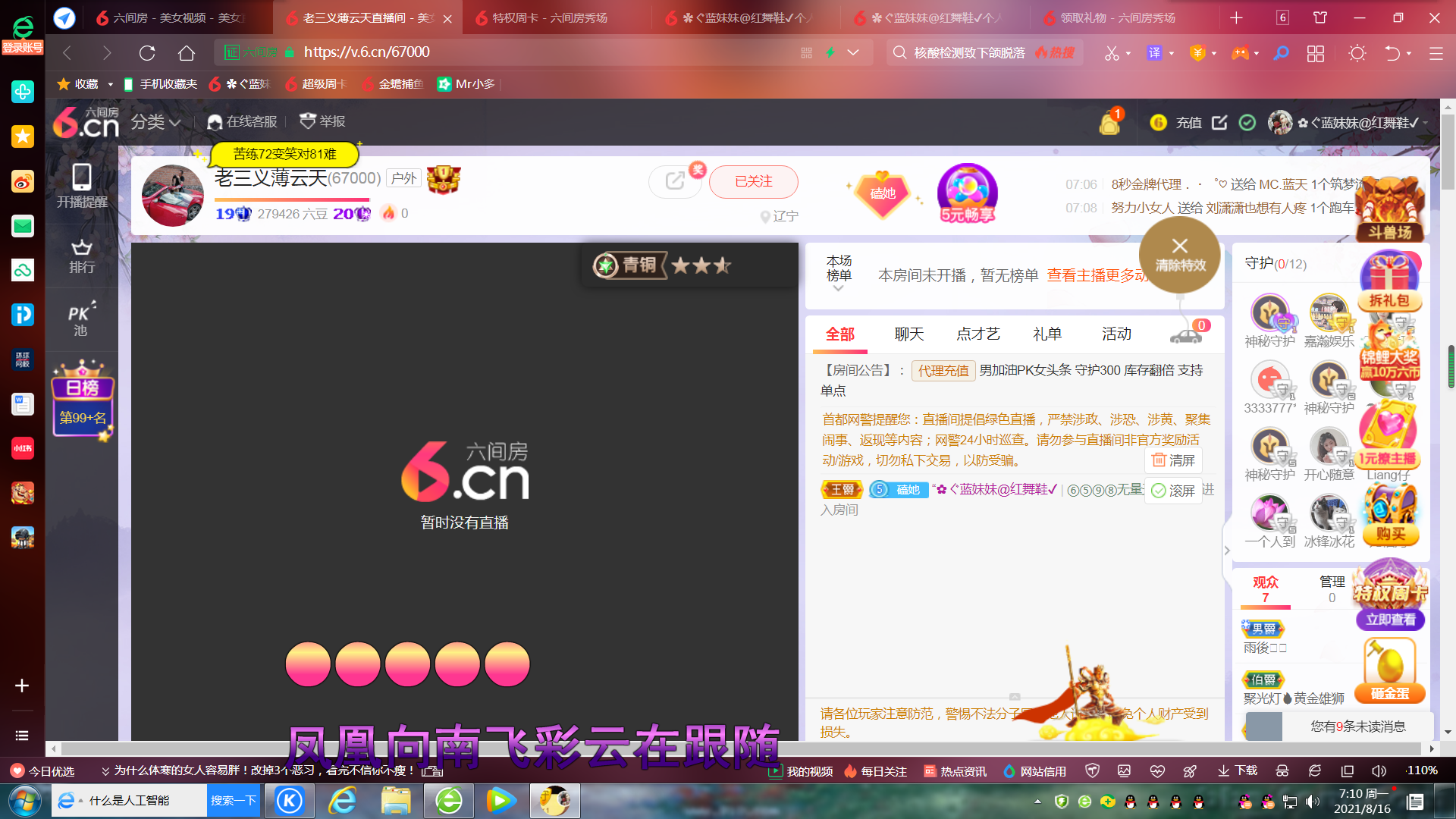Toggle browser night mode sun icon
The height and width of the screenshot is (819, 1456).
pyautogui.click(x=1357, y=53)
